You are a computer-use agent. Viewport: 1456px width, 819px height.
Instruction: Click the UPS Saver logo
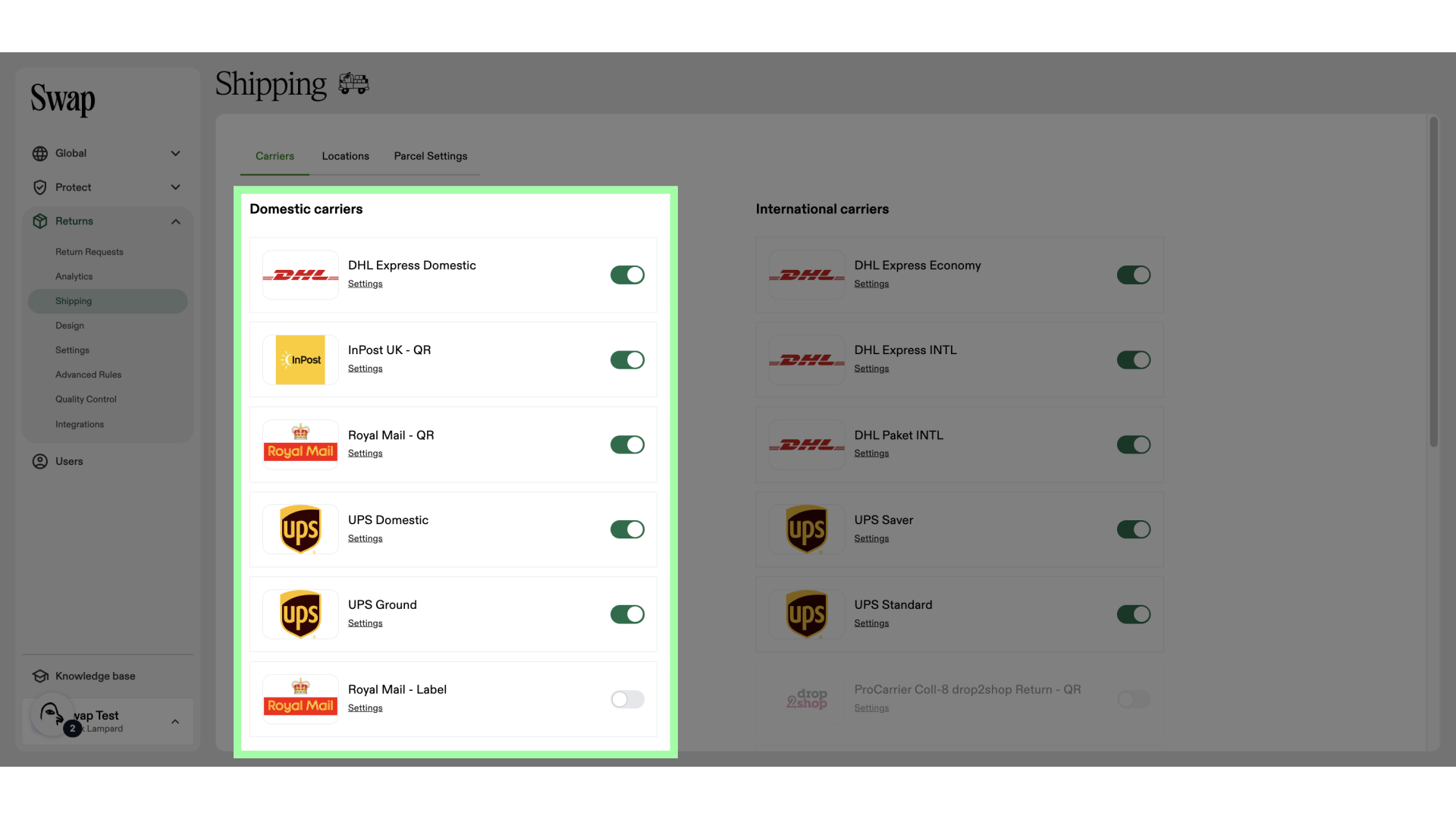pos(807,529)
